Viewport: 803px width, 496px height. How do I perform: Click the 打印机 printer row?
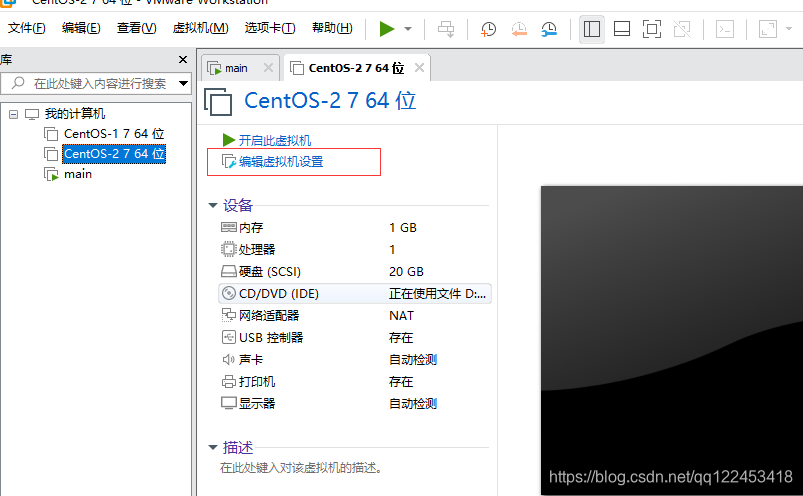tap(354, 382)
